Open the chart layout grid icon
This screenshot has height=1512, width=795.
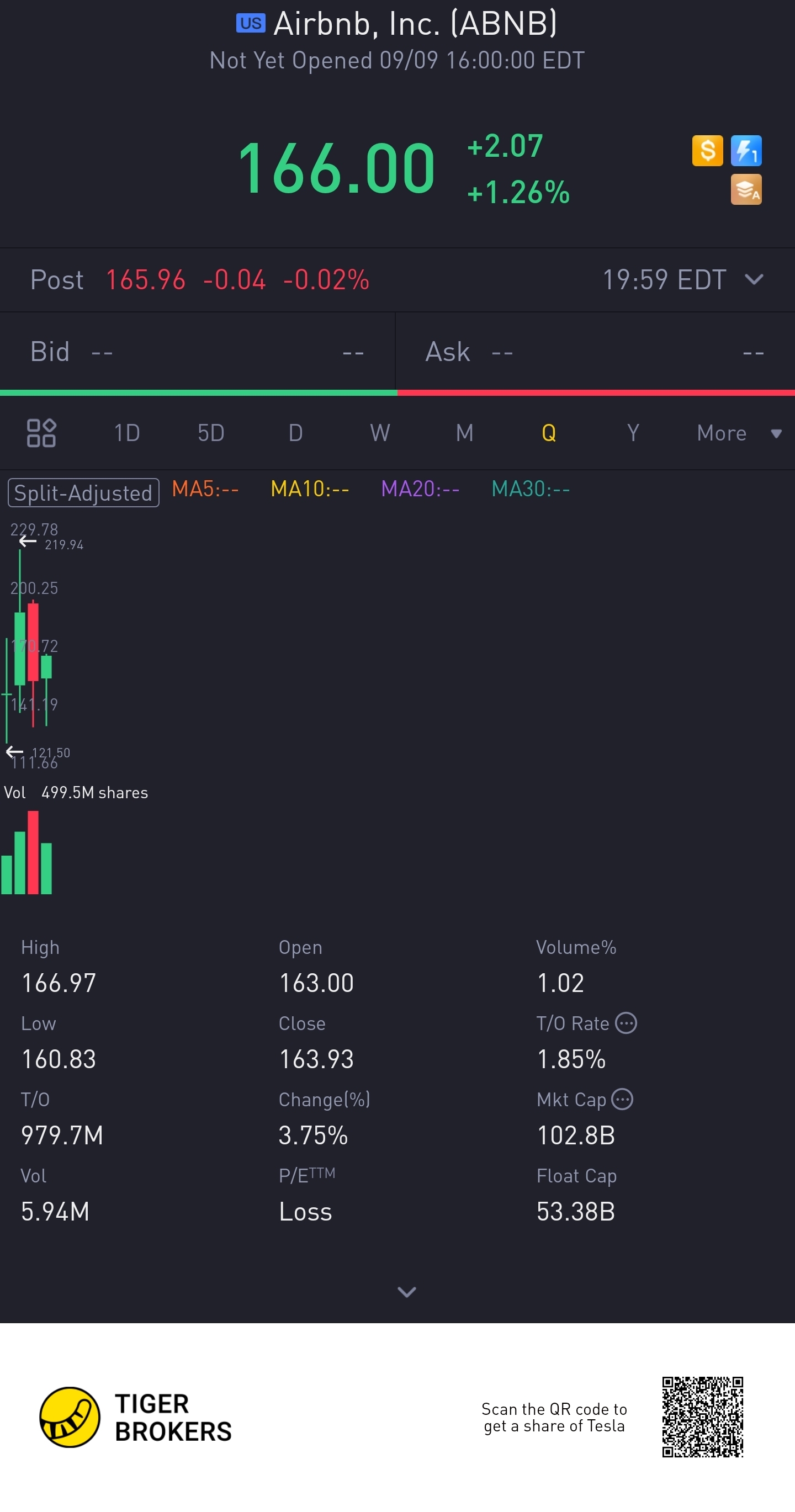(x=41, y=433)
